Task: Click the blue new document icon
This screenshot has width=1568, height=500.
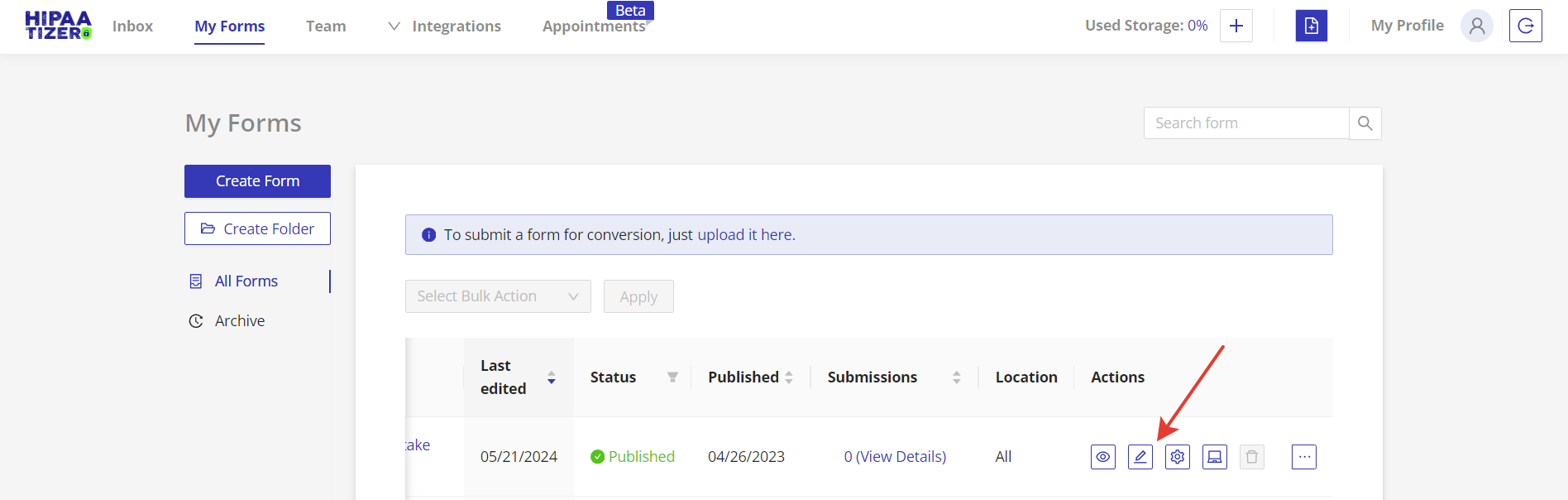Action: [x=1311, y=26]
